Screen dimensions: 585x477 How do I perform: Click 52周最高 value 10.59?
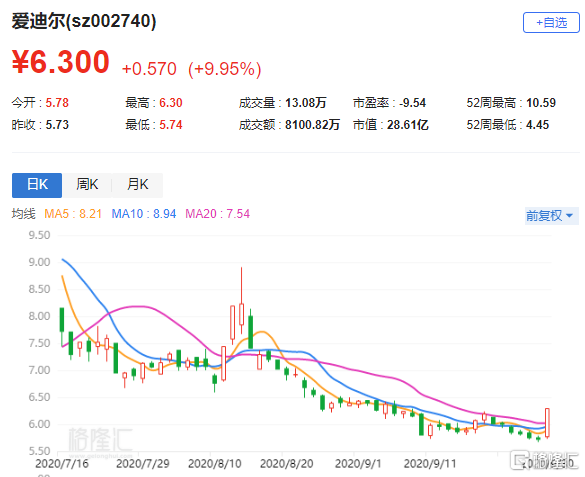[x=541, y=103]
